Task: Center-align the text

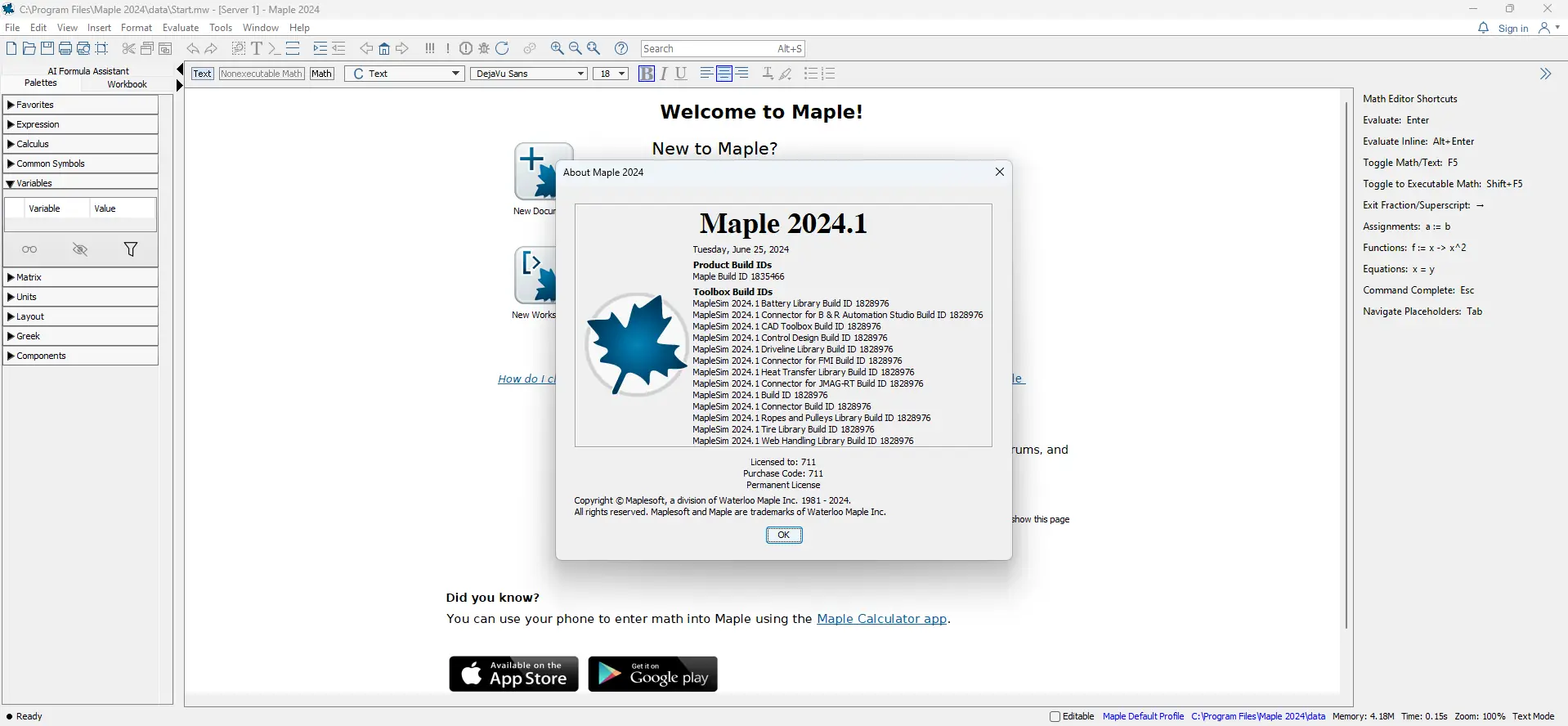Action: (724, 74)
